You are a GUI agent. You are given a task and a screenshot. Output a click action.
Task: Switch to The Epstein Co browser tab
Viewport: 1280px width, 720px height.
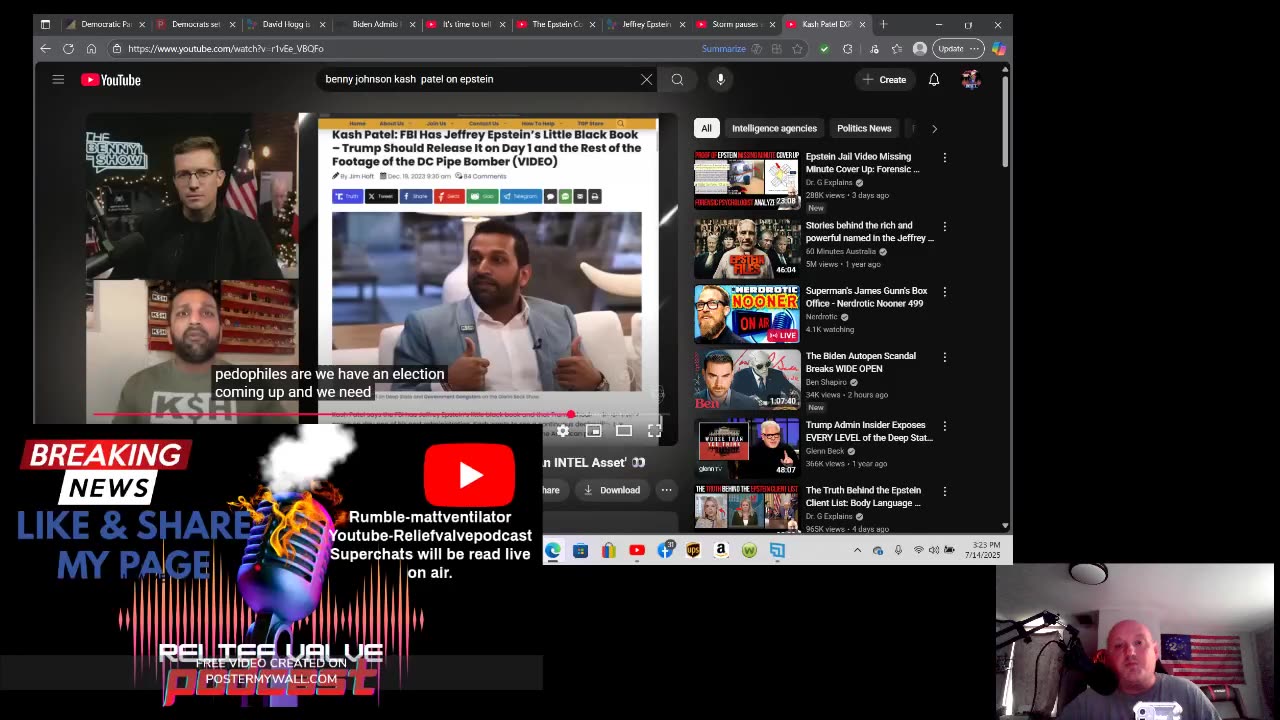click(x=555, y=24)
